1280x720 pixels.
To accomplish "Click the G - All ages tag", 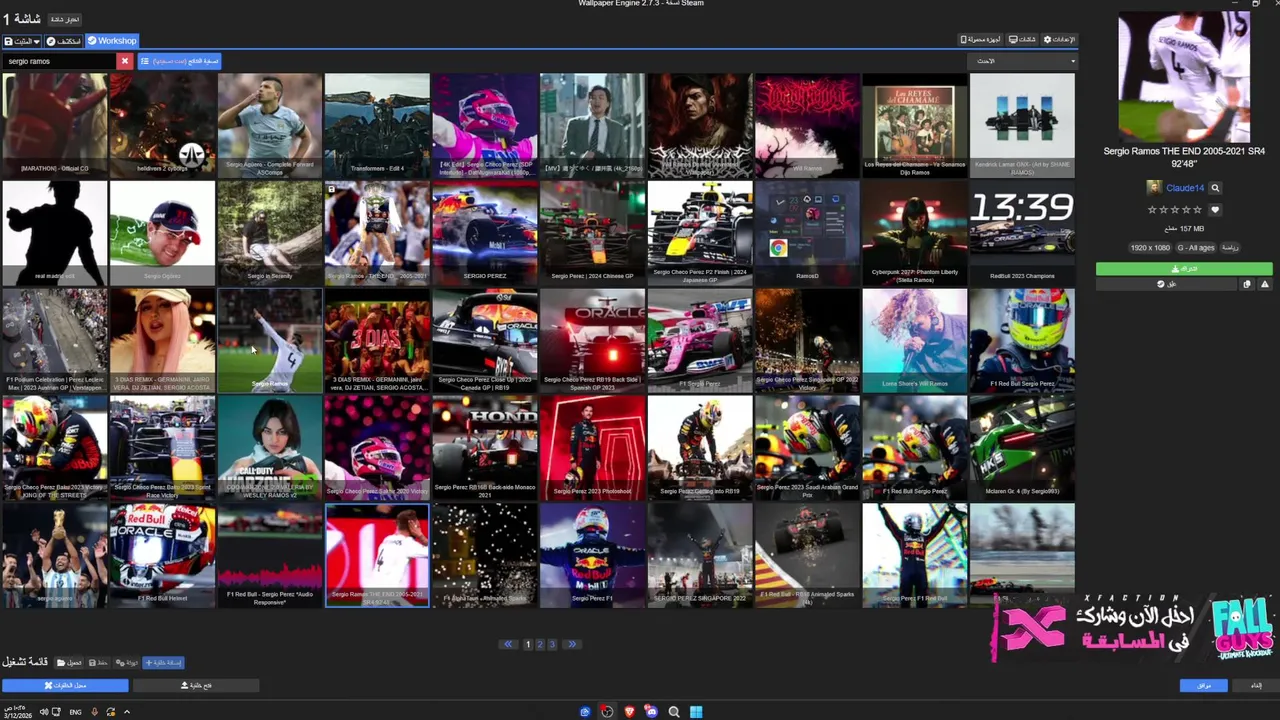I will 1195,247.
